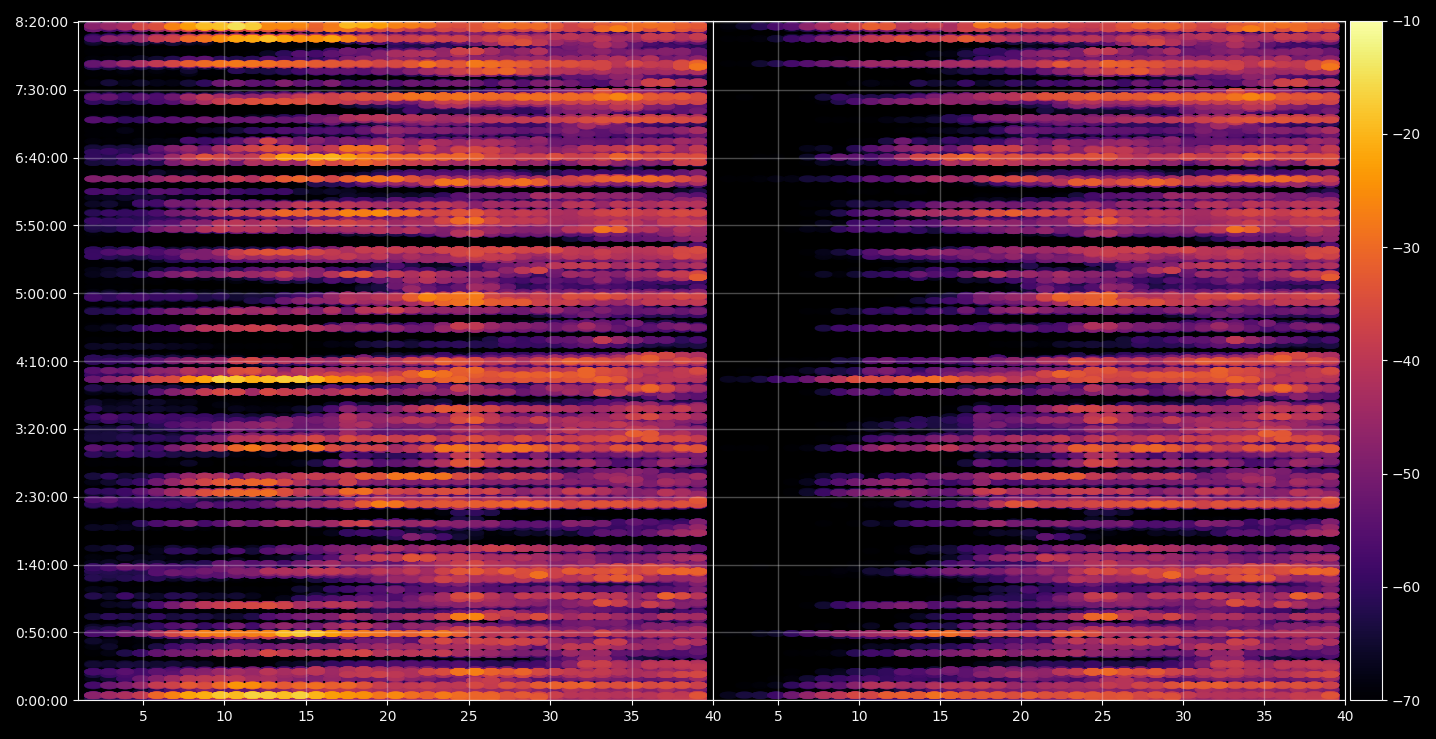This screenshot has width=1436, height=739.
Task: Click x-axis tick 10 under right spectrogram
Action: (x=859, y=717)
